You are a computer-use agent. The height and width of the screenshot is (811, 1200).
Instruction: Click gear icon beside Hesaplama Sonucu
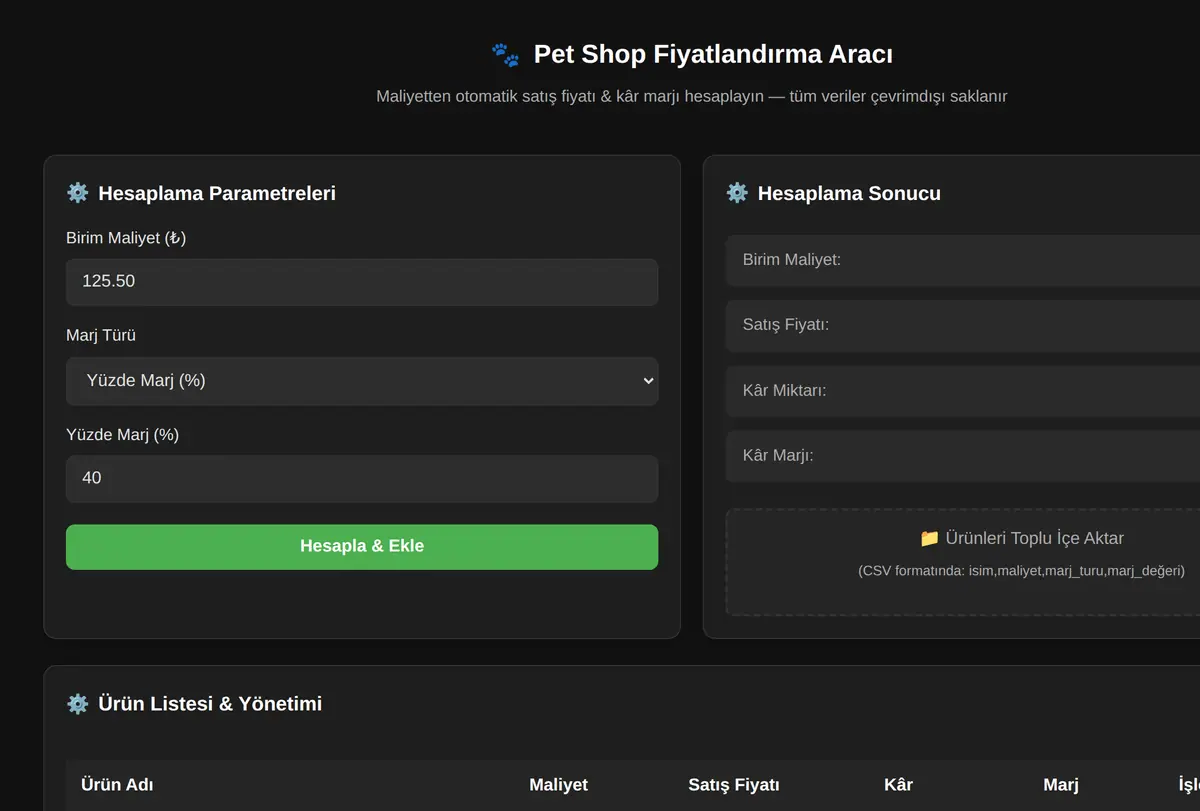(x=737, y=193)
